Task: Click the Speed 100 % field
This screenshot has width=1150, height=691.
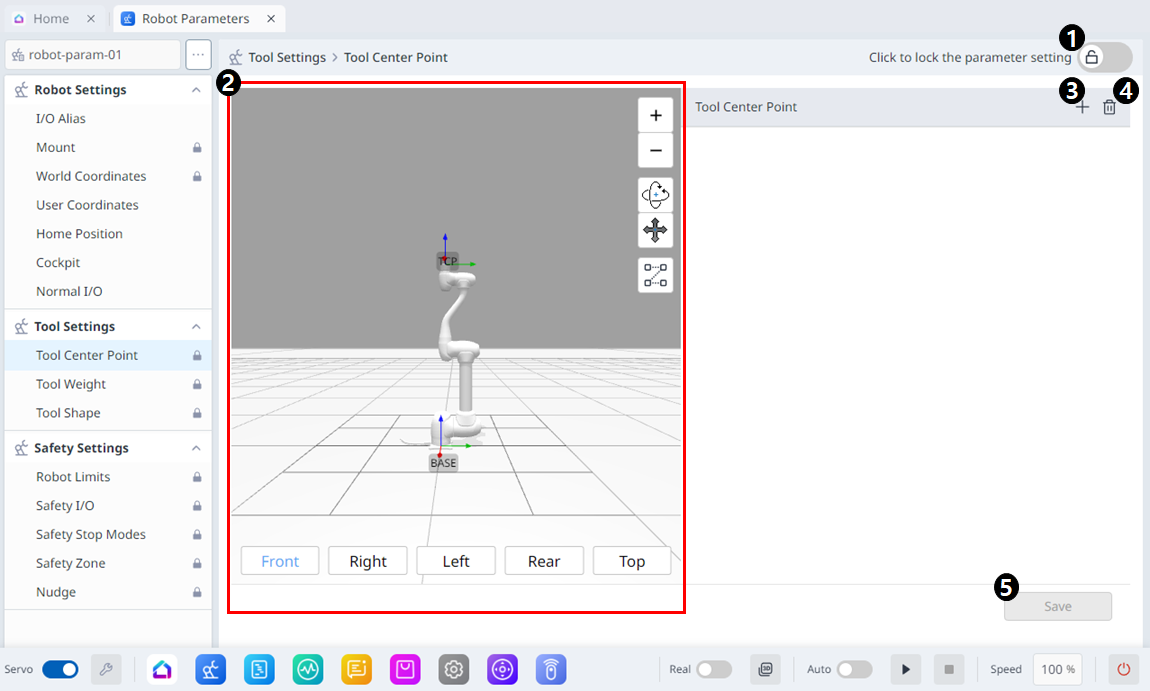Action: click(x=1057, y=669)
